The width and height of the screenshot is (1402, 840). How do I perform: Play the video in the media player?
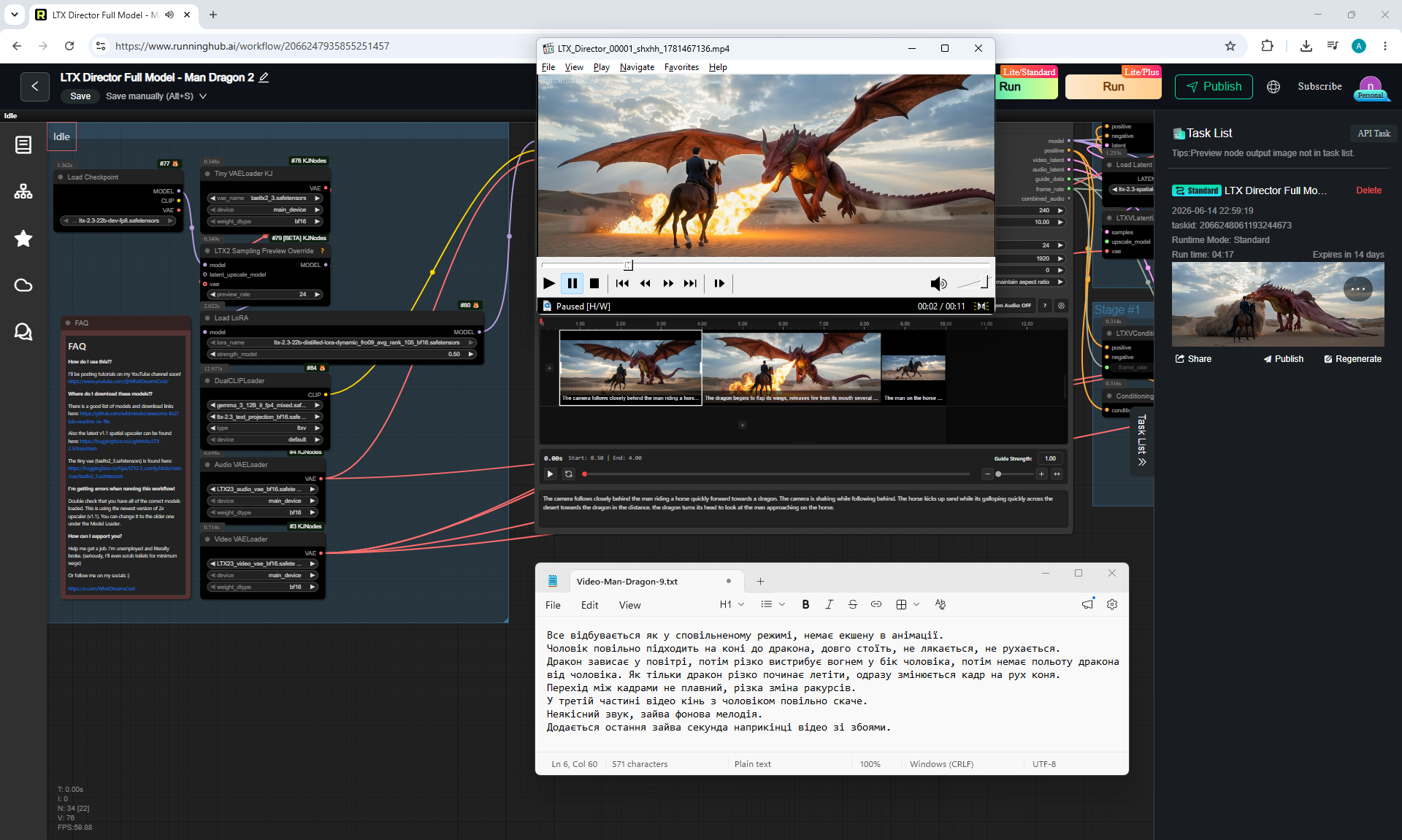coord(549,283)
